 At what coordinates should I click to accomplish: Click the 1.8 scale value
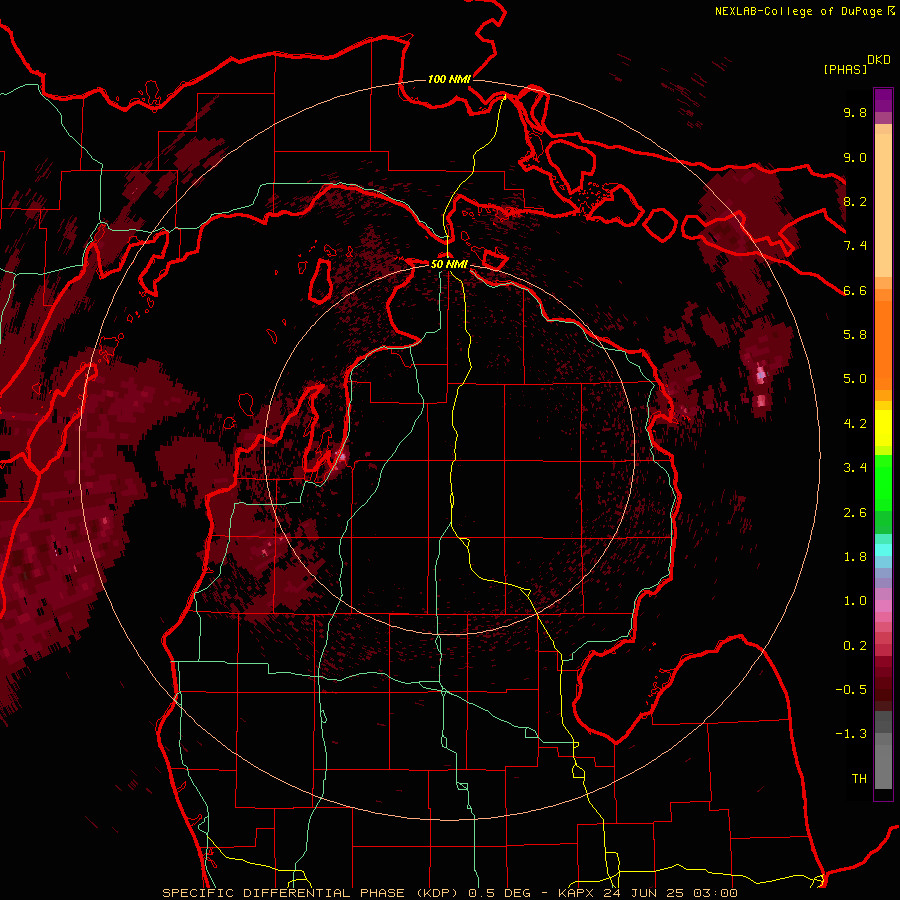pos(855,557)
